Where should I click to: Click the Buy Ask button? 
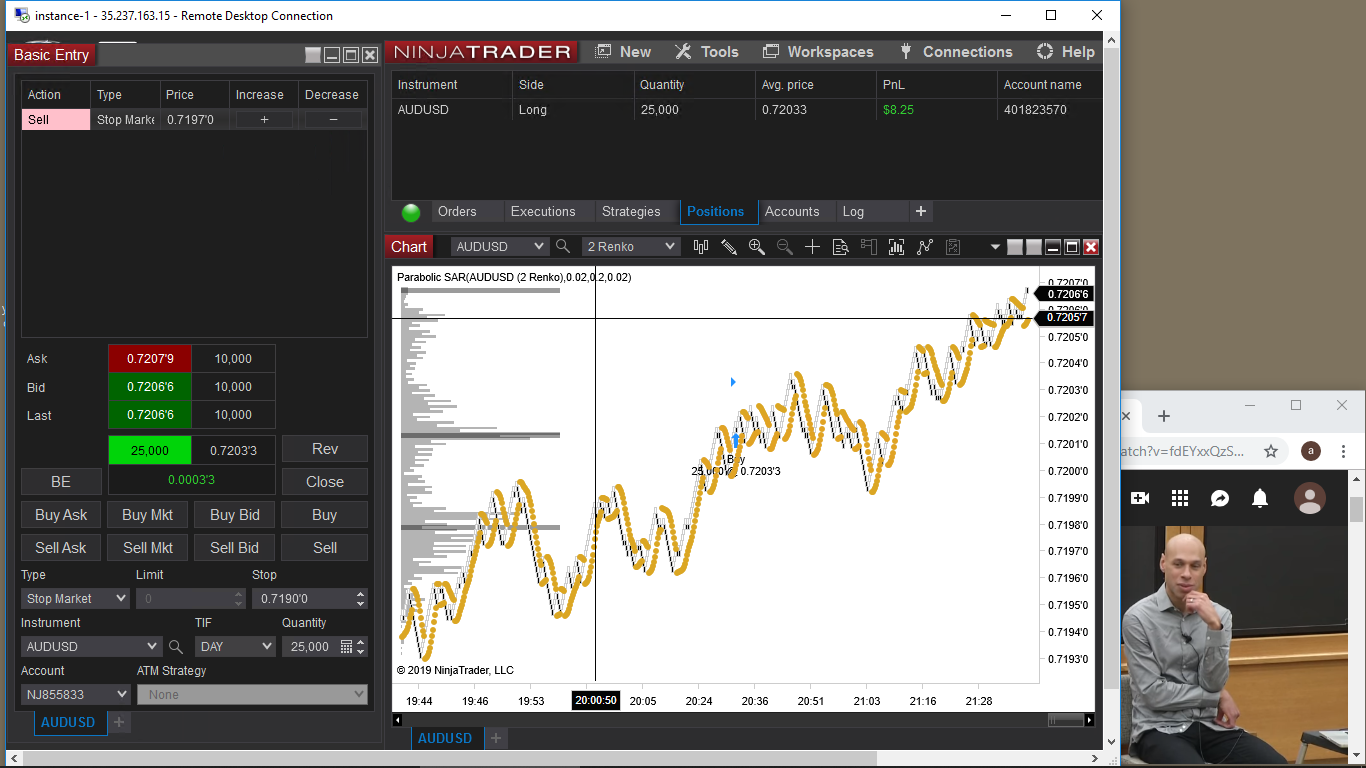(61, 515)
